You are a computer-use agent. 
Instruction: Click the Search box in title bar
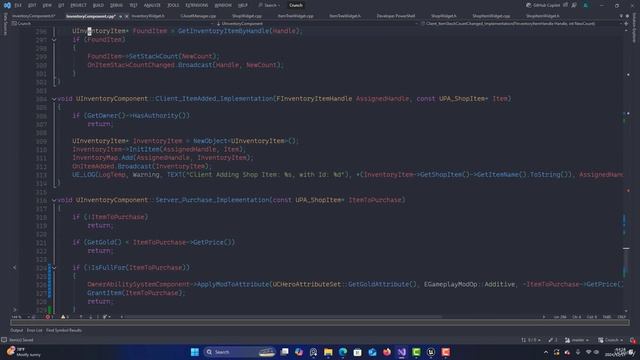[x=270, y=5]
